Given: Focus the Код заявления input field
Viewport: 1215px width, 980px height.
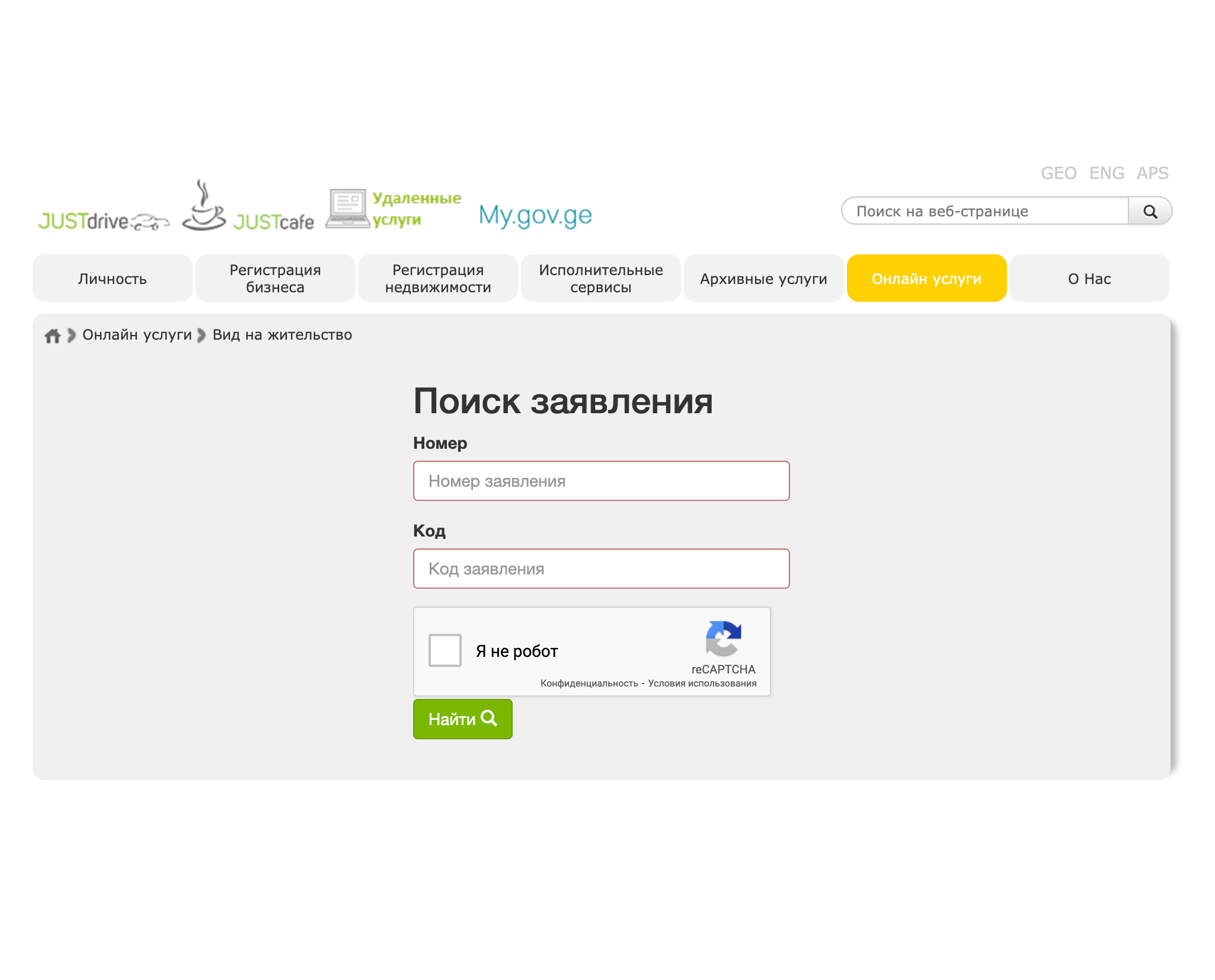Looking at the screenshot, I should (x=602, y=569).
